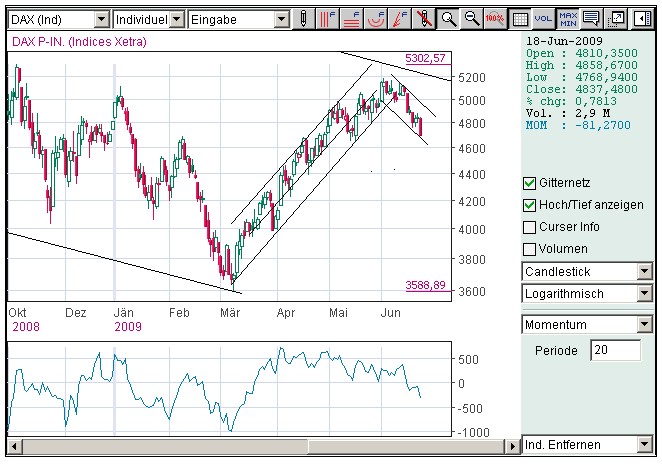Choose Fibonacci fan lines tool
Viewport: 662px width, 464px height.
click(399, 19)
